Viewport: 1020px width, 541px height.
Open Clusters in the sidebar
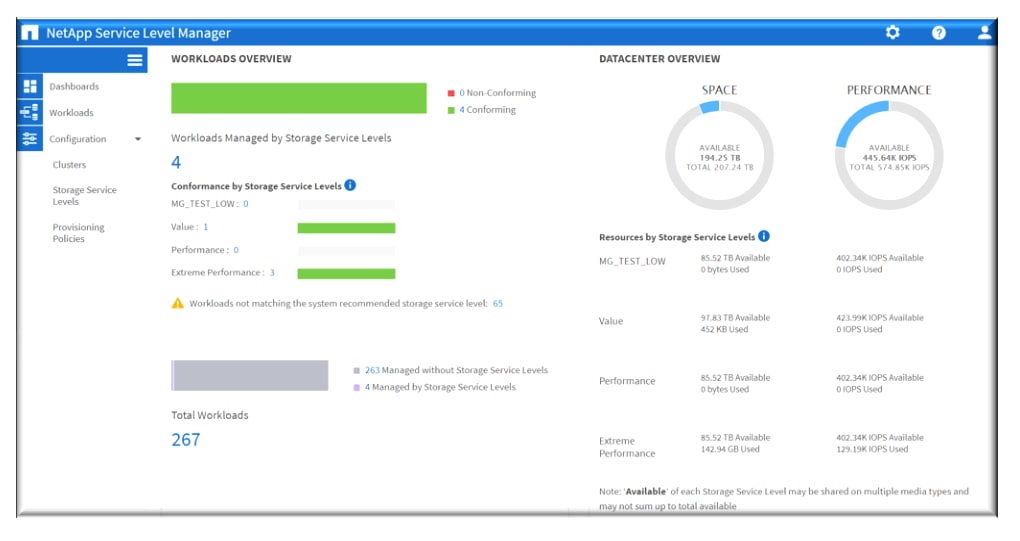coord(69,165)
